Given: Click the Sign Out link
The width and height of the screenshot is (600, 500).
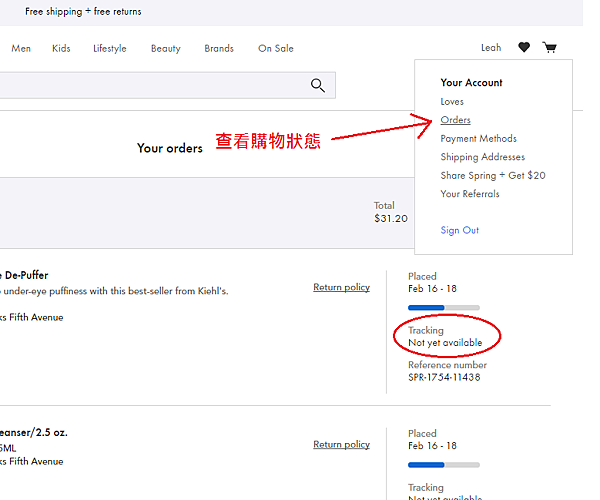Looking at the screenshot, I should point(459,231).
